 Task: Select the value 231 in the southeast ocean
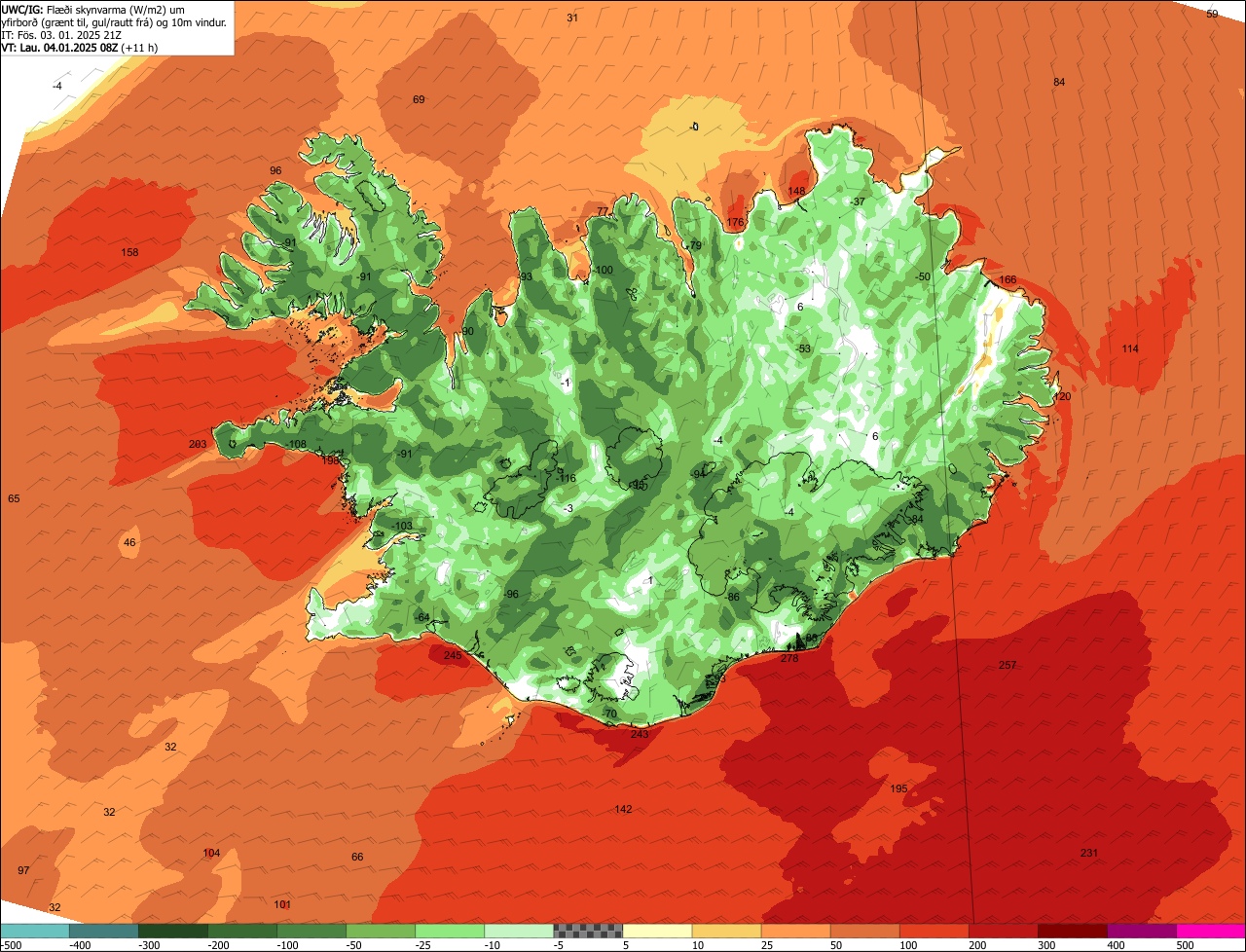tap(1089, 853)
